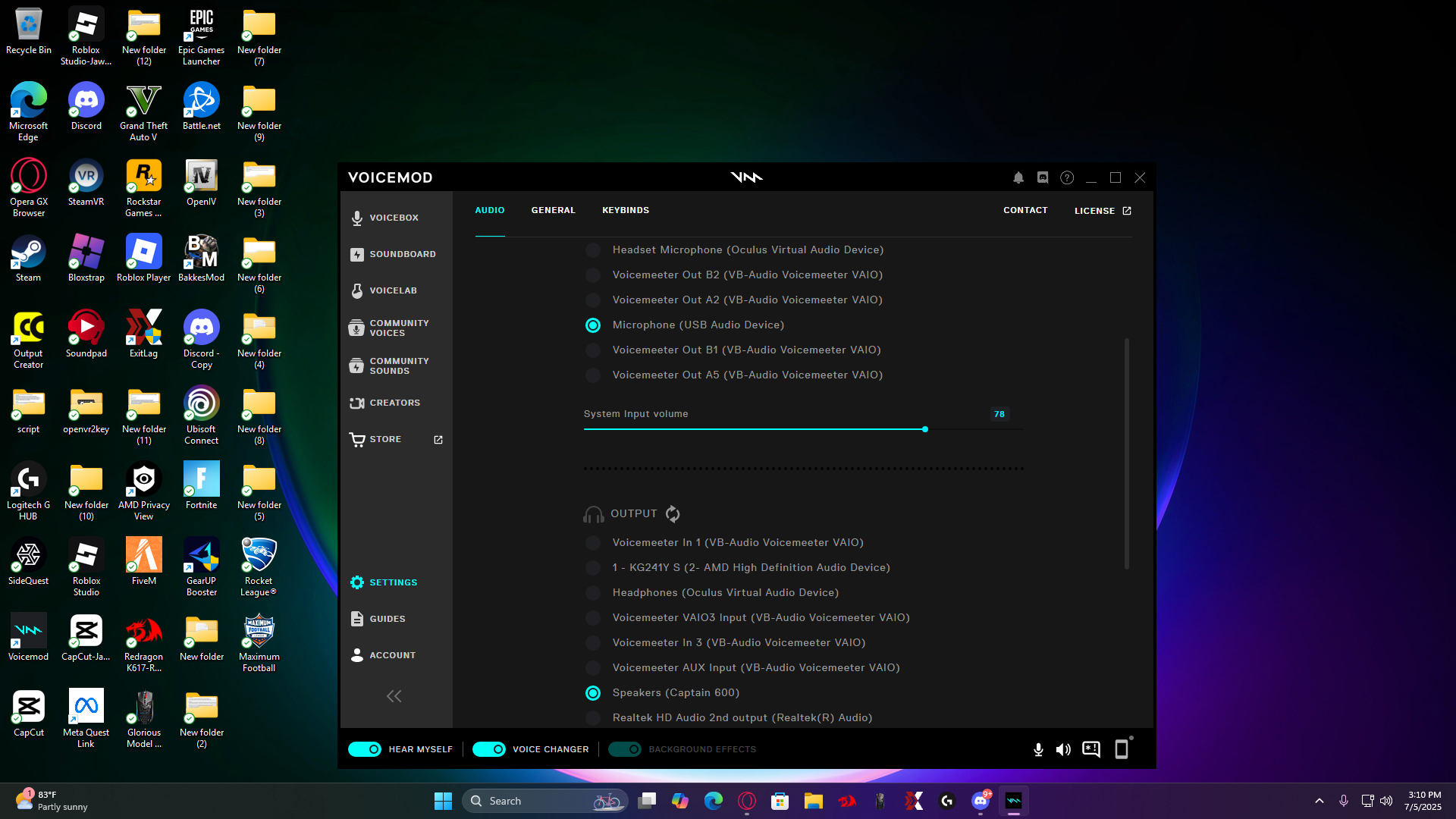
Task: Click the phone device icon in bottom bar
Action: [1122, 749]
